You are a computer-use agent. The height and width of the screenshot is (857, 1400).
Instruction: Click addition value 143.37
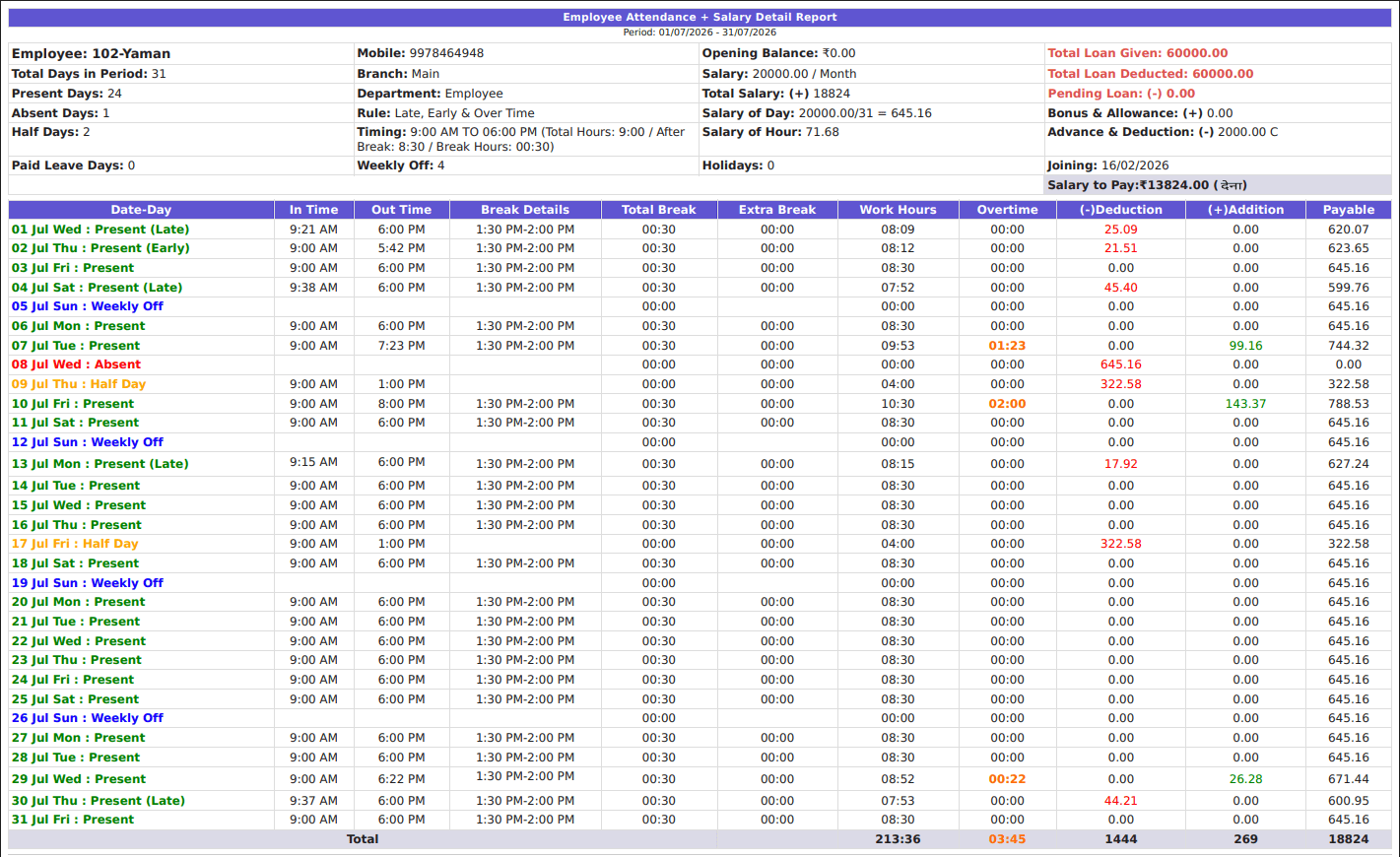point(1245,404)
